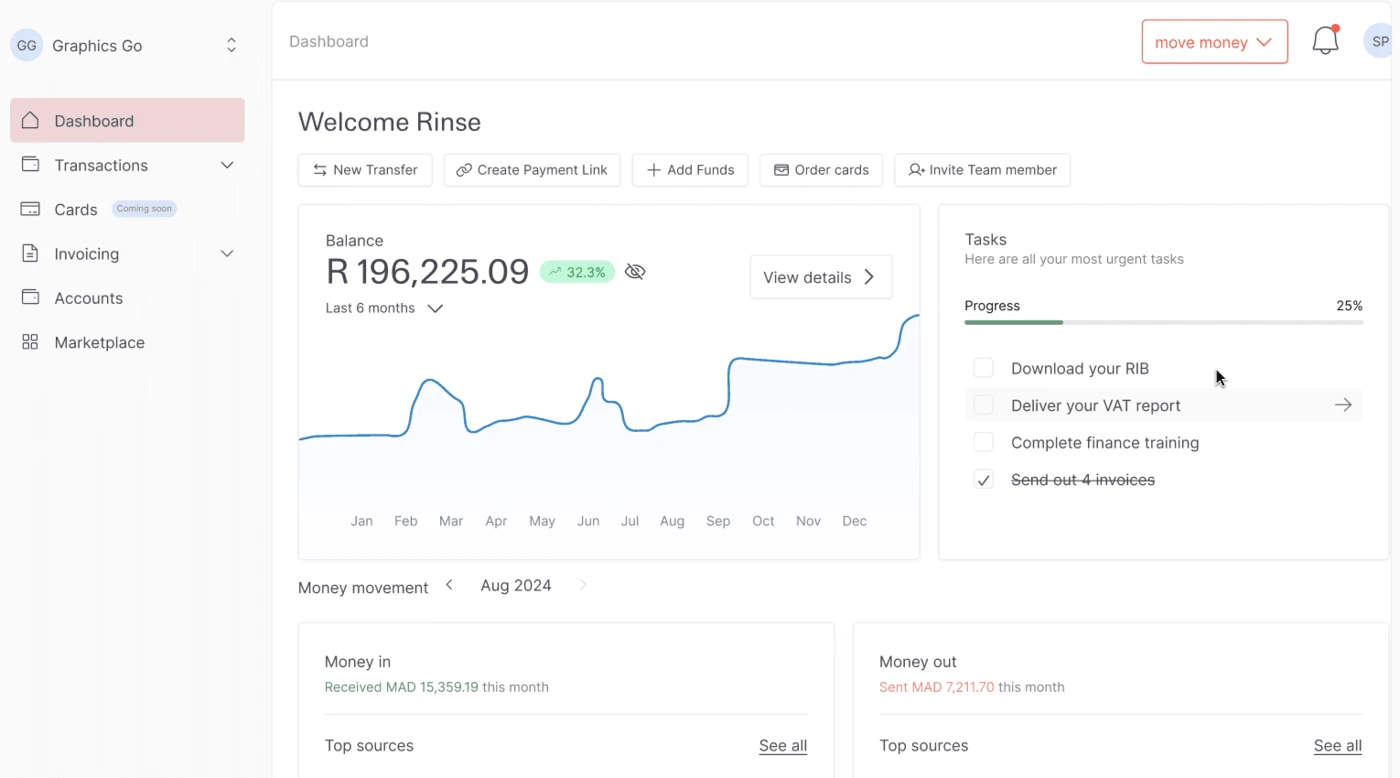Open the move money dropdown
This screenshot has width=1400, height=778.
click(x=1215, y=42)
